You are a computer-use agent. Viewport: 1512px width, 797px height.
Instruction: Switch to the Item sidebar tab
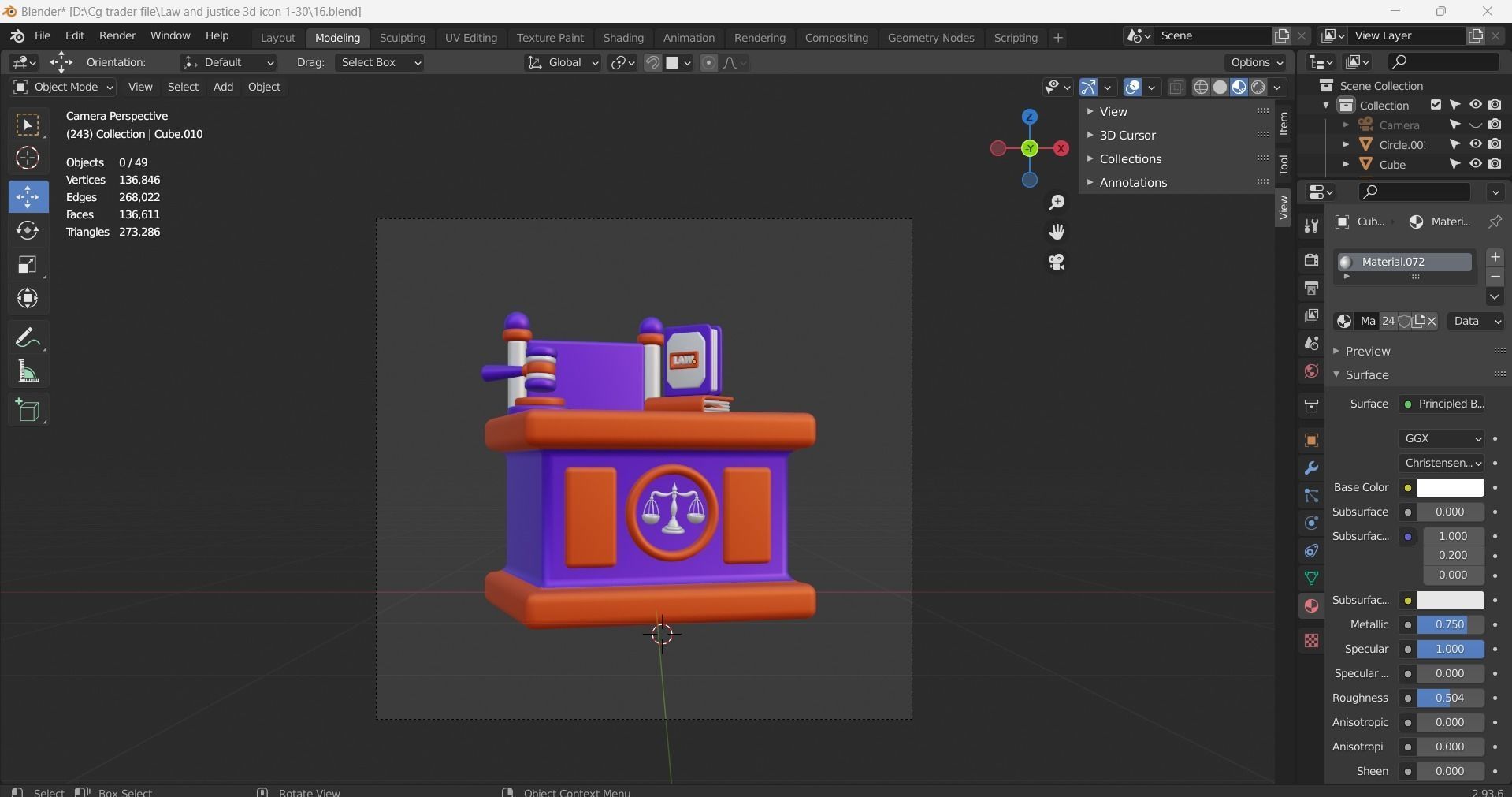pyautogui.click(x=1284, y=123)
